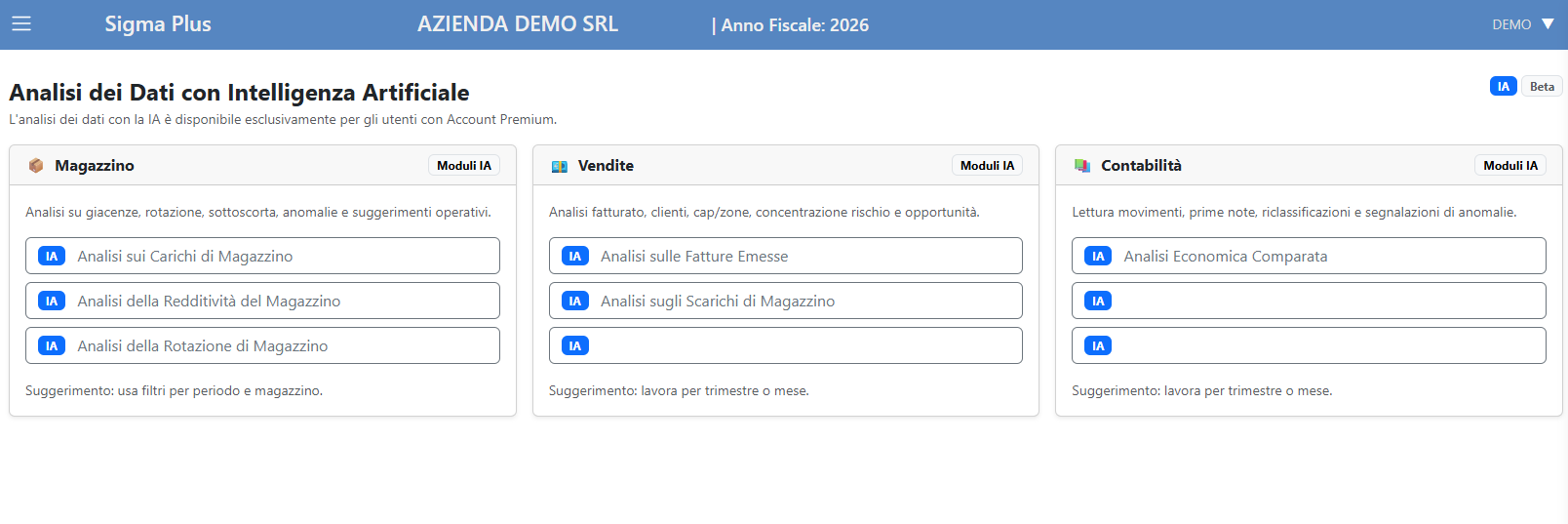Screen dimensions: 1568x524
Task: Click the Sigma Plus title
Action: [x=158, y=24]
